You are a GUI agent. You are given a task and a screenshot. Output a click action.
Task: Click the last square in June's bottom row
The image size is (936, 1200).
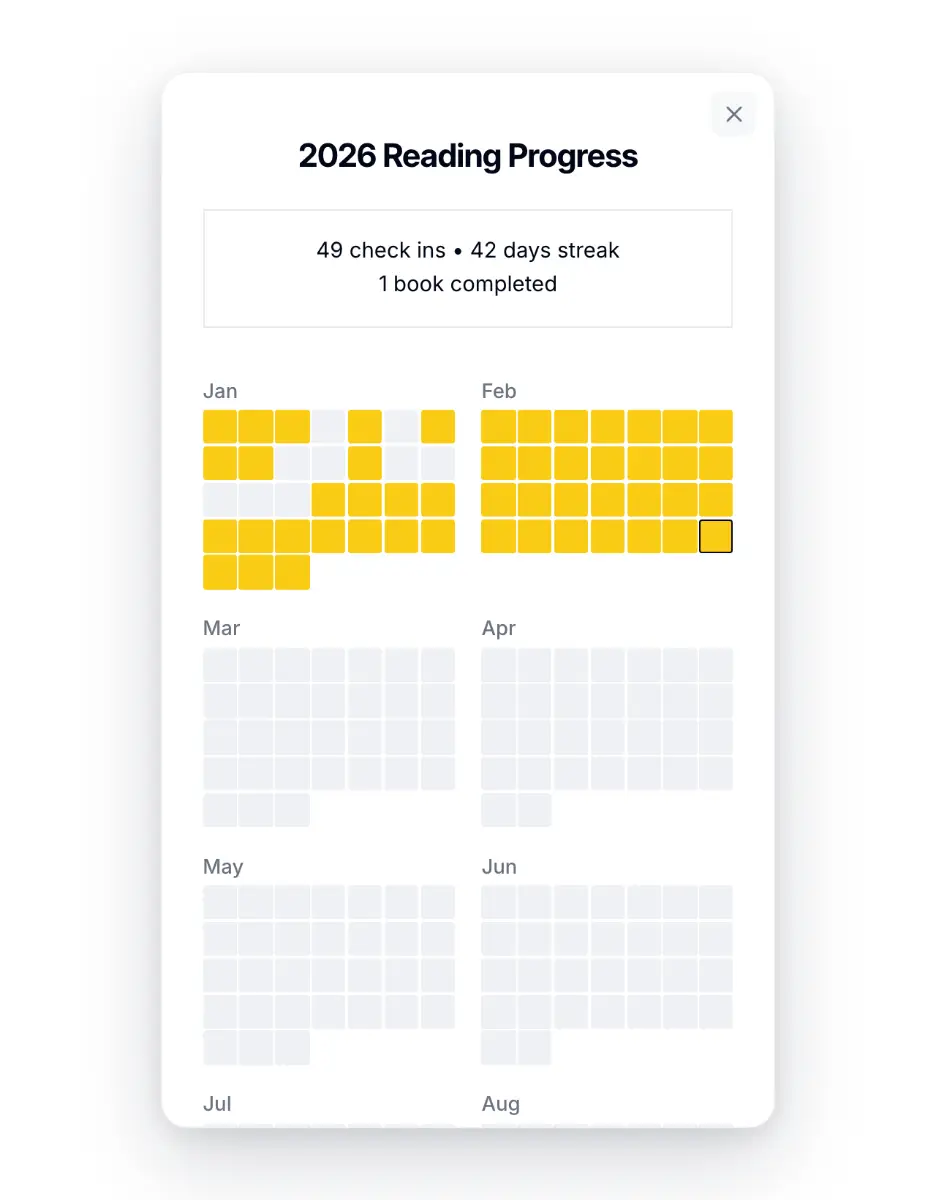pyautogui.click(x=535, y=1048)
